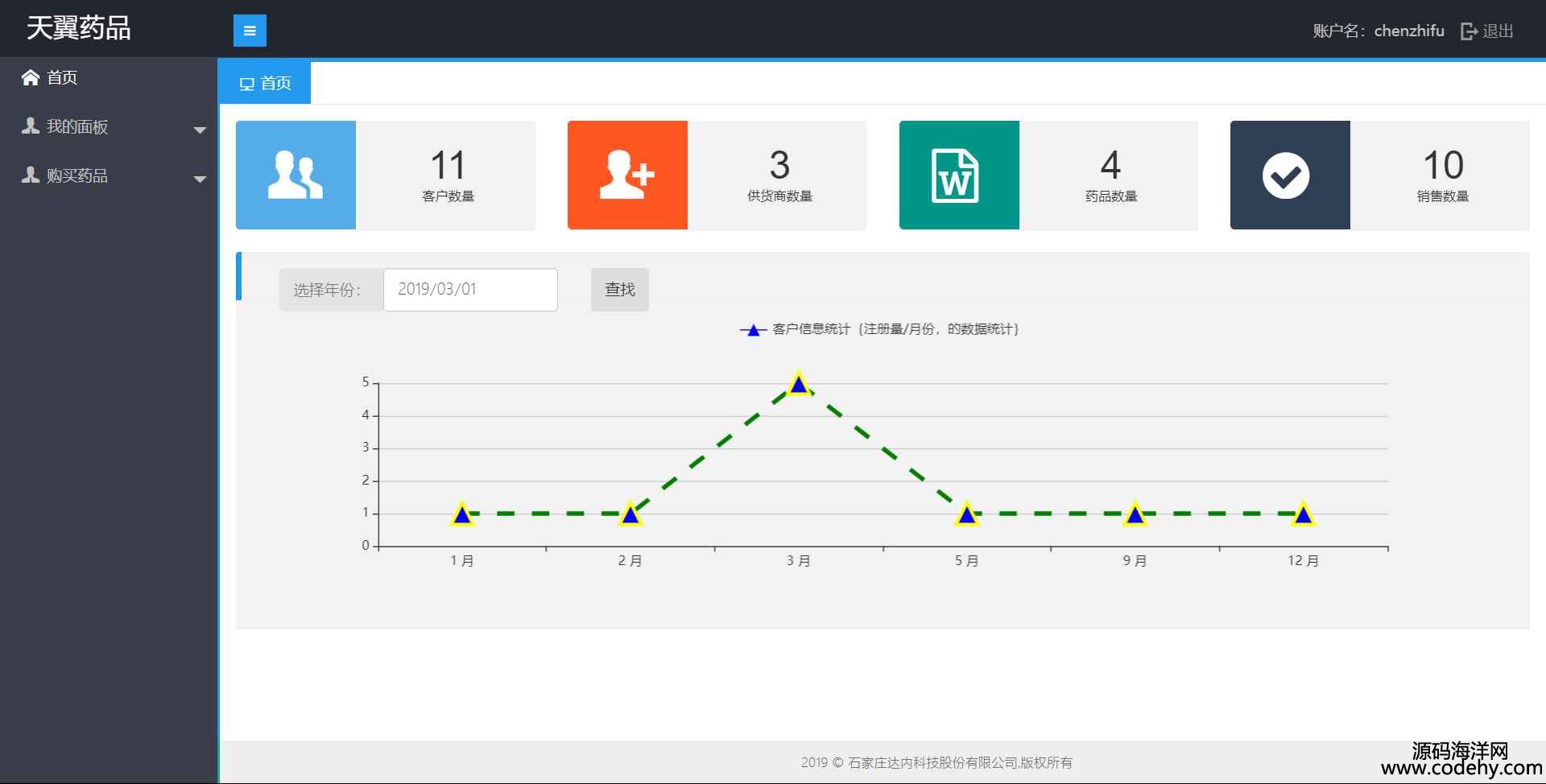Click the 查找 search button

(619, 290)
